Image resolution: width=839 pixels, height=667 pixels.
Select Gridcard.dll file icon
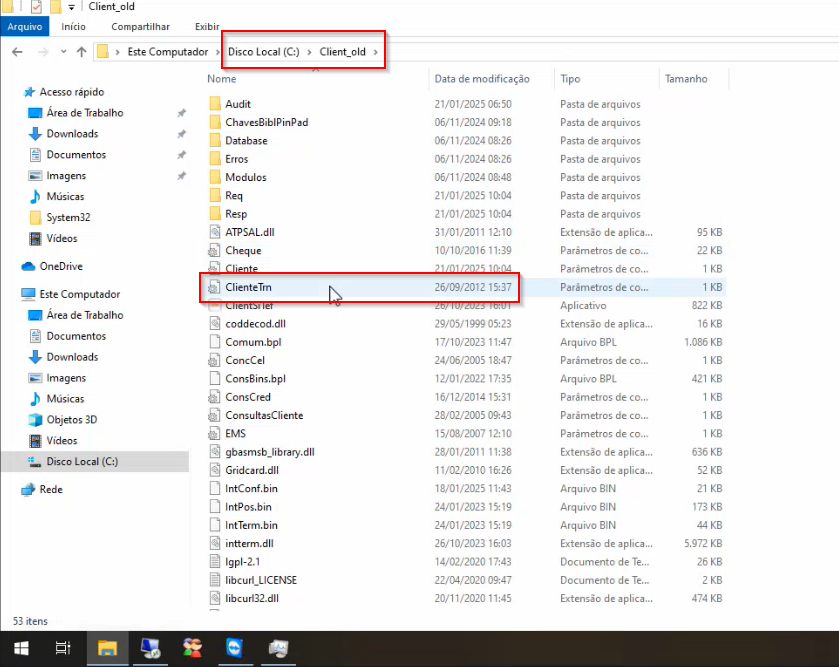point(215,470)
